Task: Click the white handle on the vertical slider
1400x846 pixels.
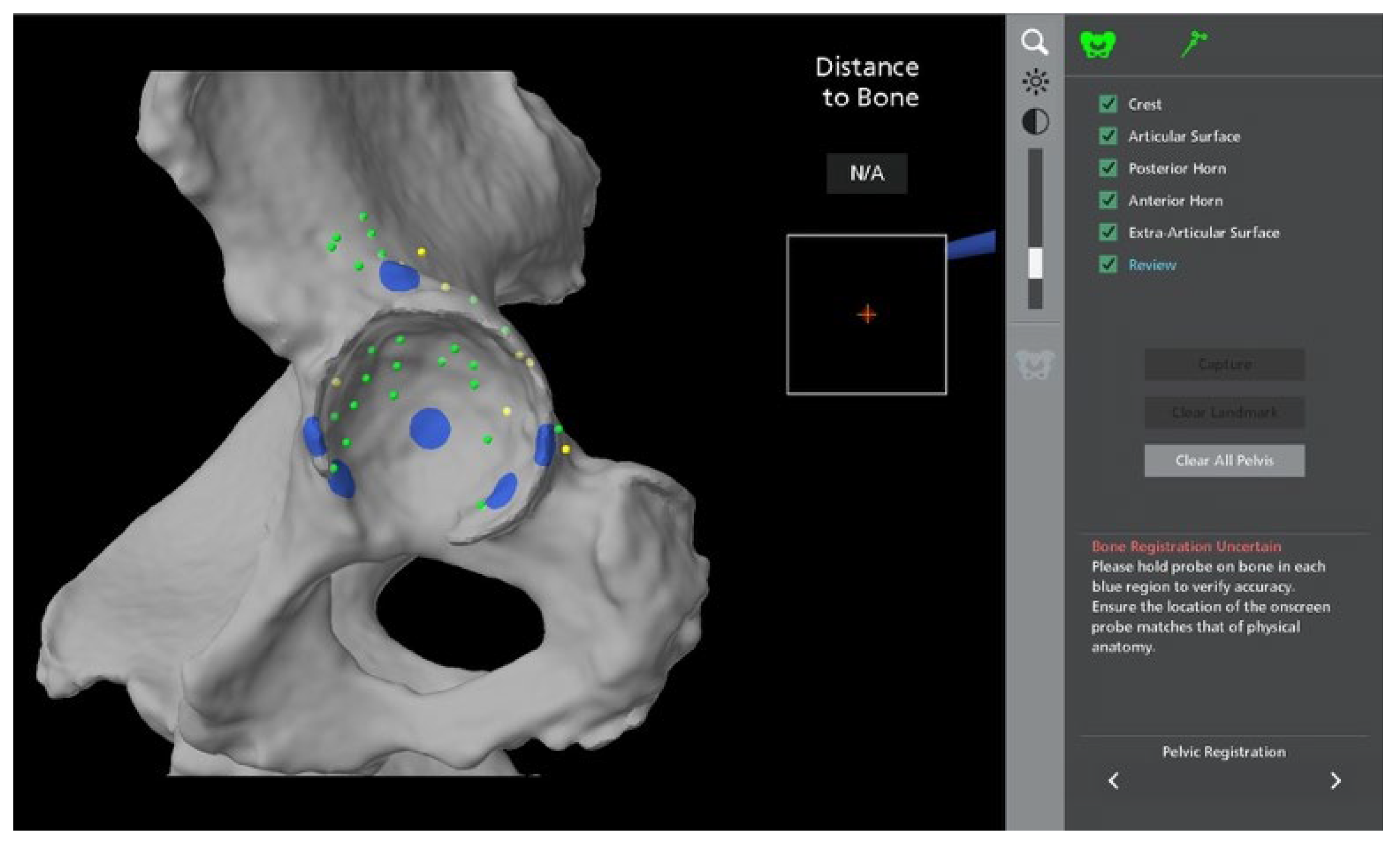Action: [1035, 263]
